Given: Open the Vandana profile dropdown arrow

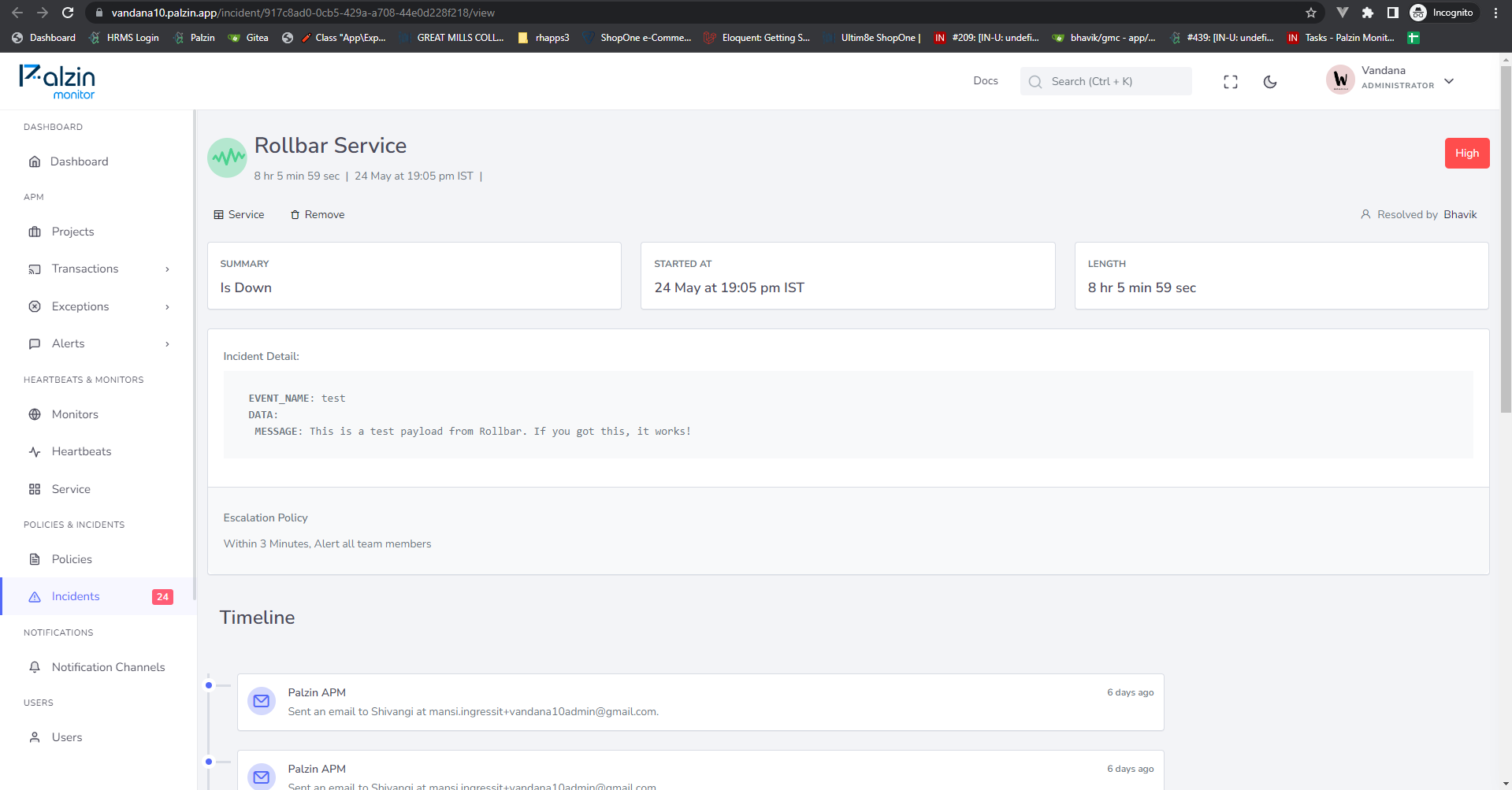Looking at the screenshot, I should pos(1449,81).
